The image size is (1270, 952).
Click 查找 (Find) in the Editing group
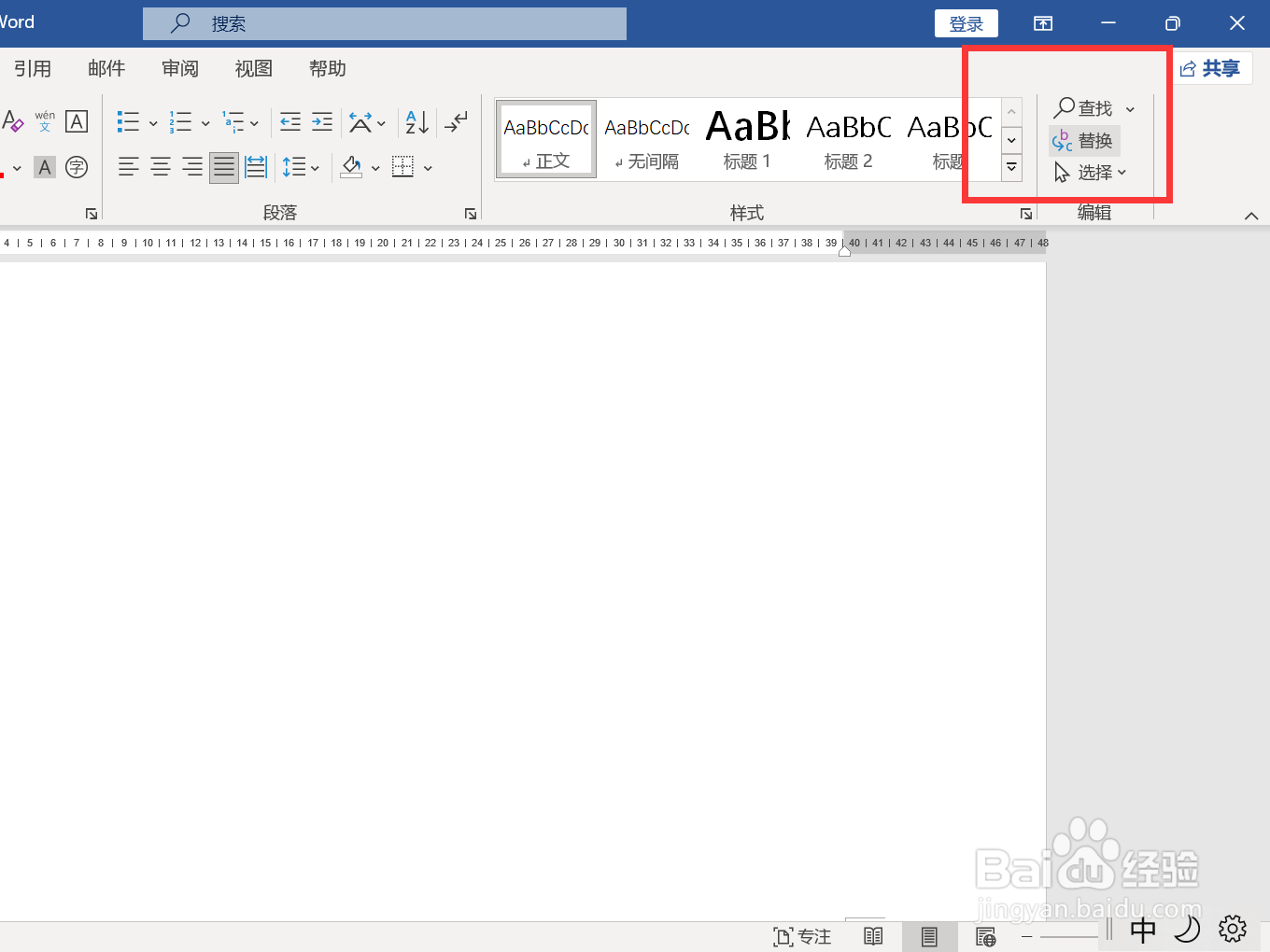[1083, 108]
